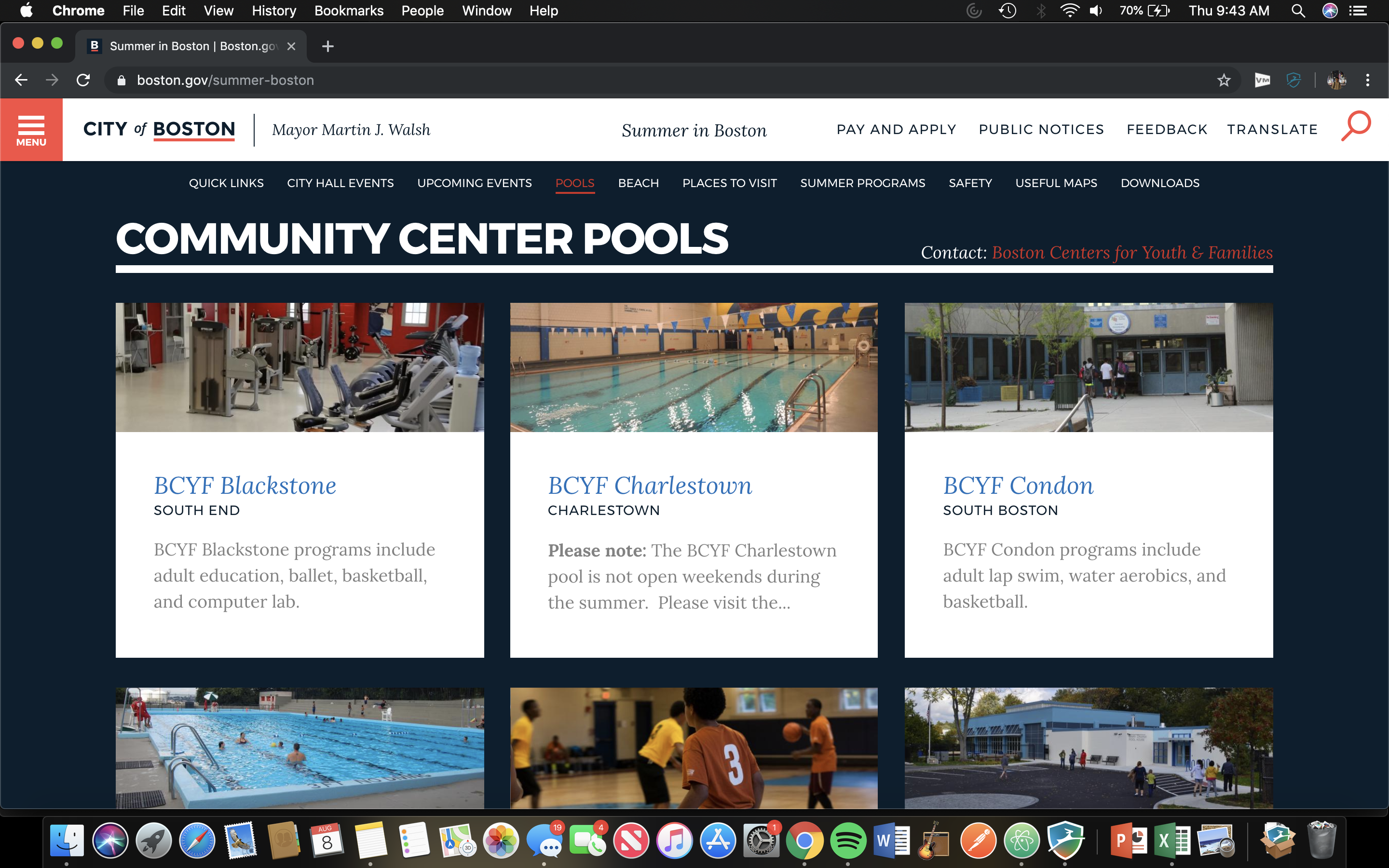The height and width of the screenshot is (868, 1389).
Task: Click the macOS Spotlight search icon
Action: [x=1298, y=11]
